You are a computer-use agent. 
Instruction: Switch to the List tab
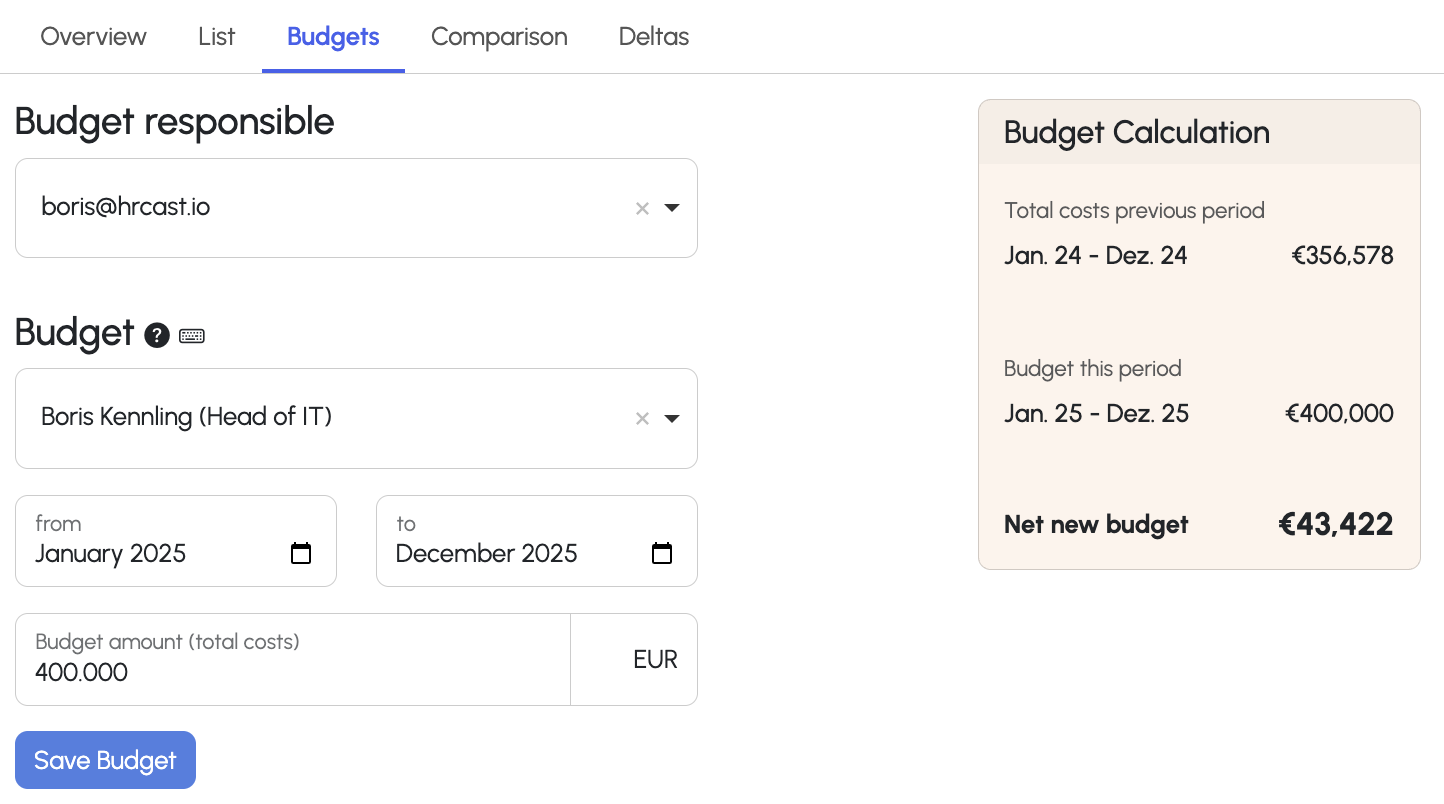[x=216, y=37]
